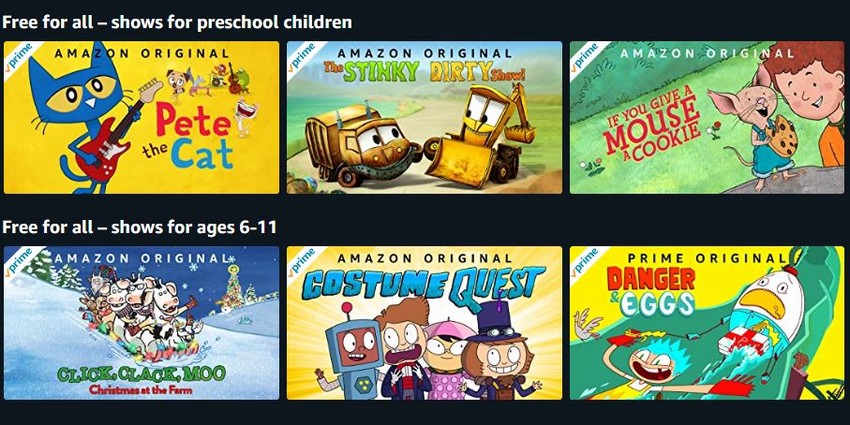Open The Stinky & Dirty Show tile
Viewport: 850px width, 425px height.
coord(424,118)
